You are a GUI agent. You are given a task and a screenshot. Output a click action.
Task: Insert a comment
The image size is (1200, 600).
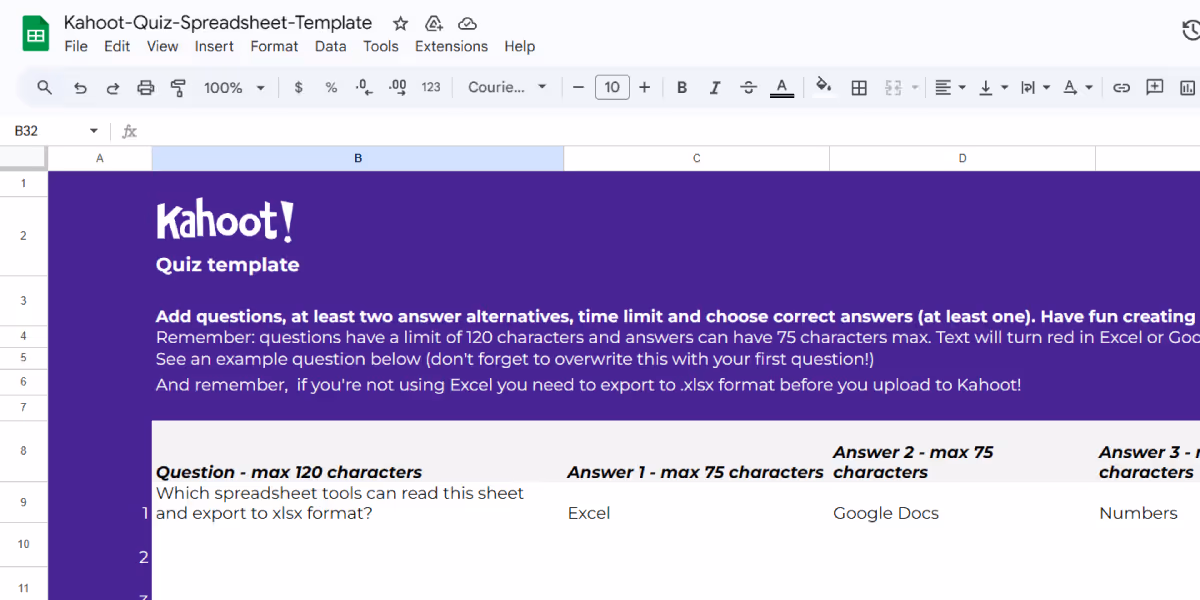[x=1155, y=88]
